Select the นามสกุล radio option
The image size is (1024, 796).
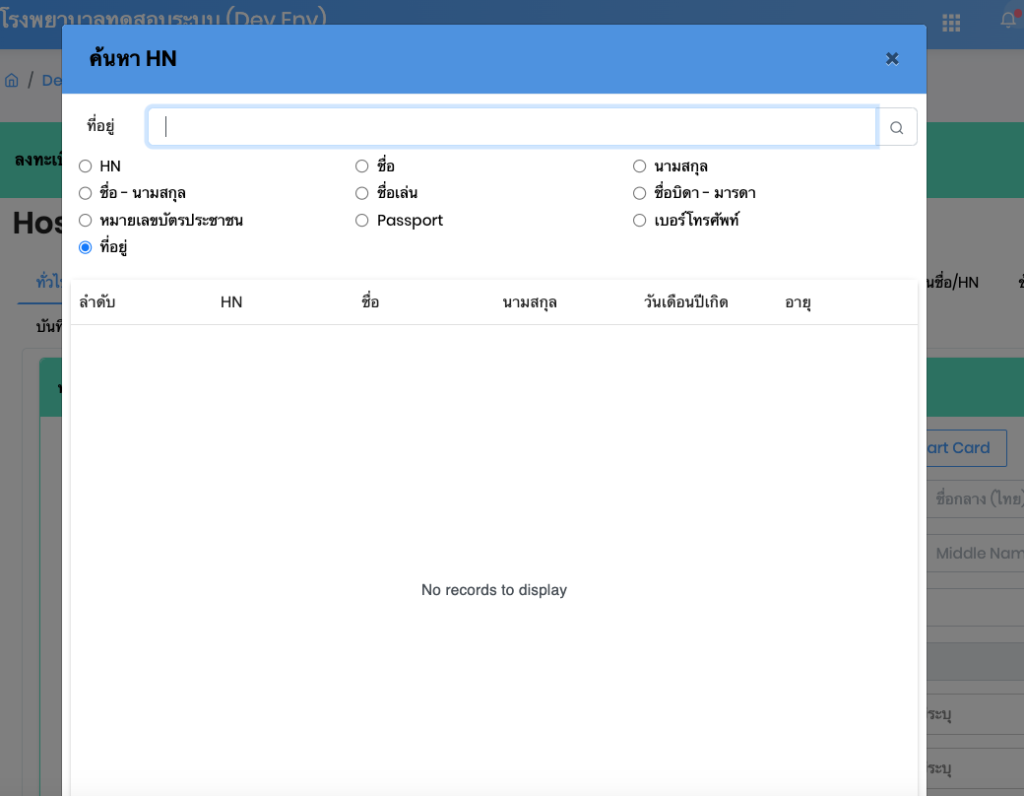640,166
